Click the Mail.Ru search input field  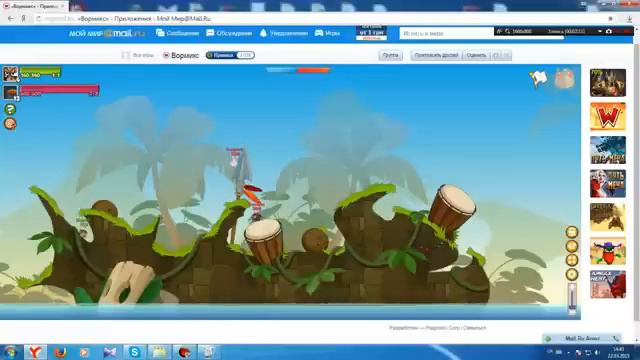(447, 33)
